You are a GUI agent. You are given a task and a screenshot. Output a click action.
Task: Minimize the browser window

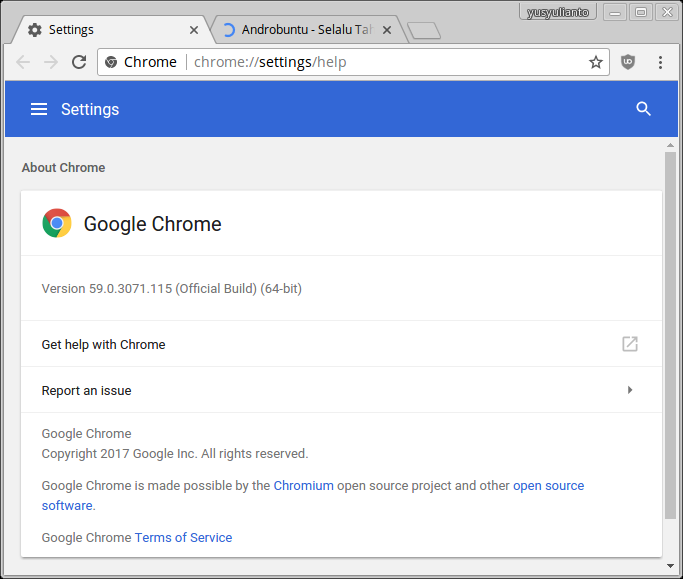click(x=615, y=12)
